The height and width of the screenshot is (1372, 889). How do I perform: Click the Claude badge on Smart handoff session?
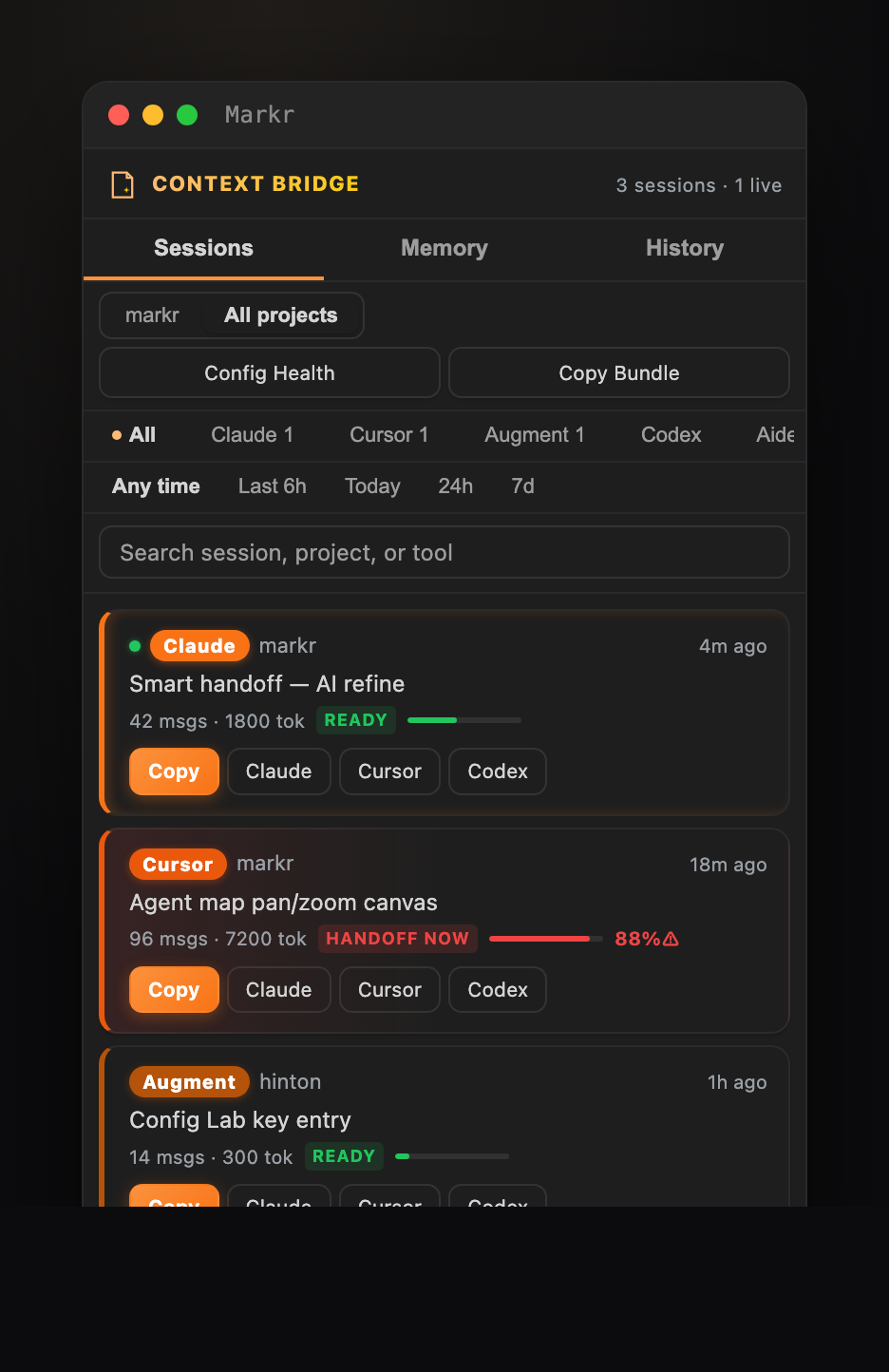click(199, 646)
